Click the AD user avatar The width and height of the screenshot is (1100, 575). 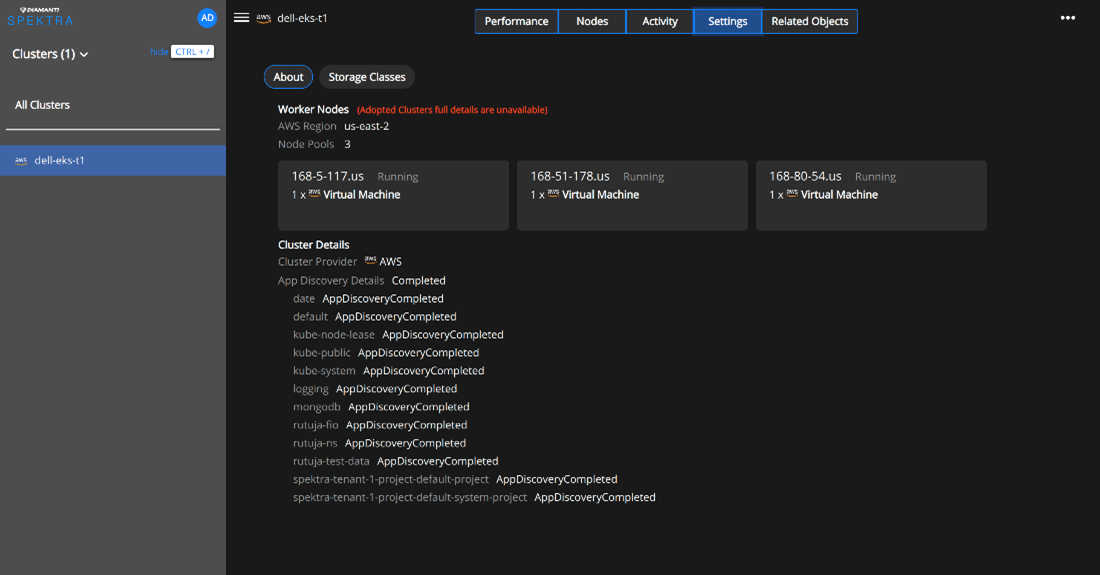(x=207, y=18)
